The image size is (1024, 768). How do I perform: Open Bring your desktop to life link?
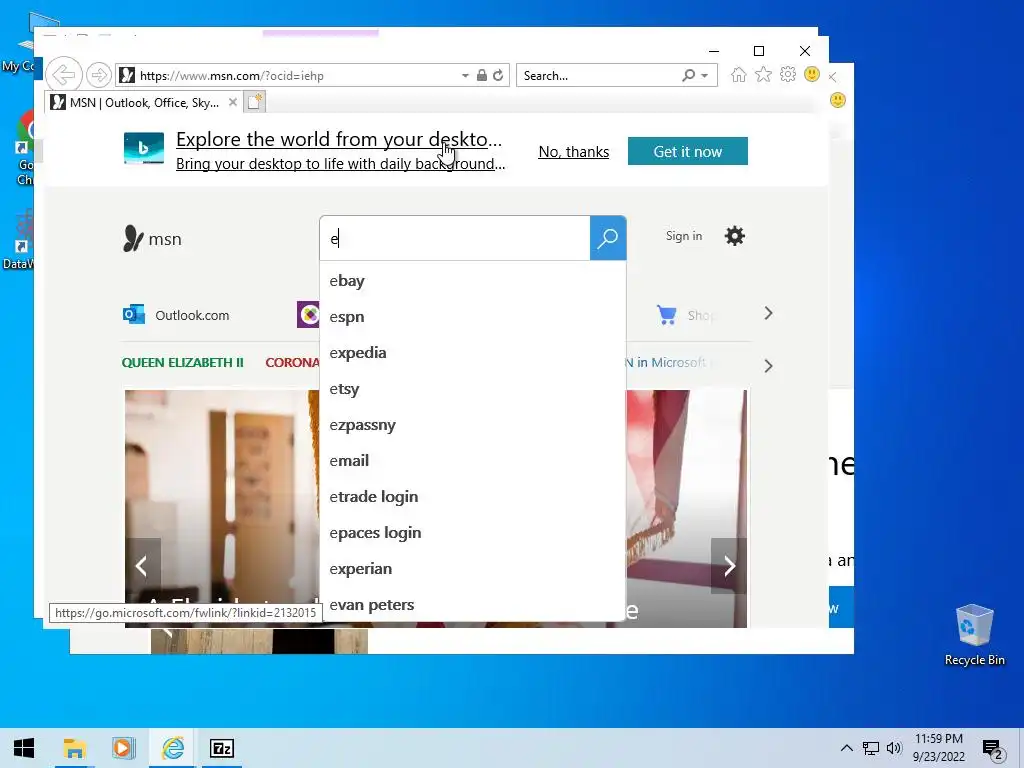[340, 163]
